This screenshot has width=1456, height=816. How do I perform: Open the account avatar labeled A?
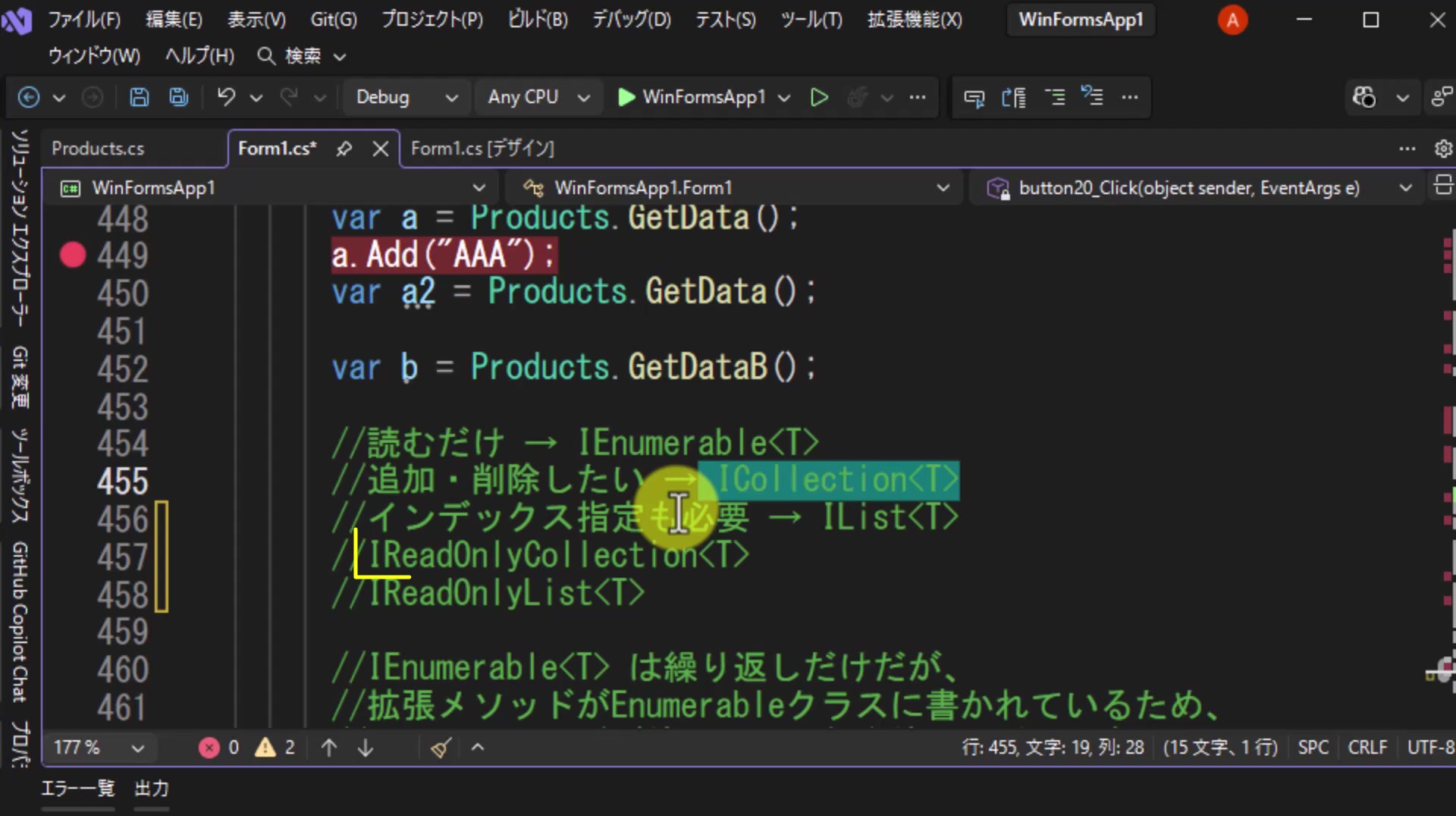click(1232, 20)
